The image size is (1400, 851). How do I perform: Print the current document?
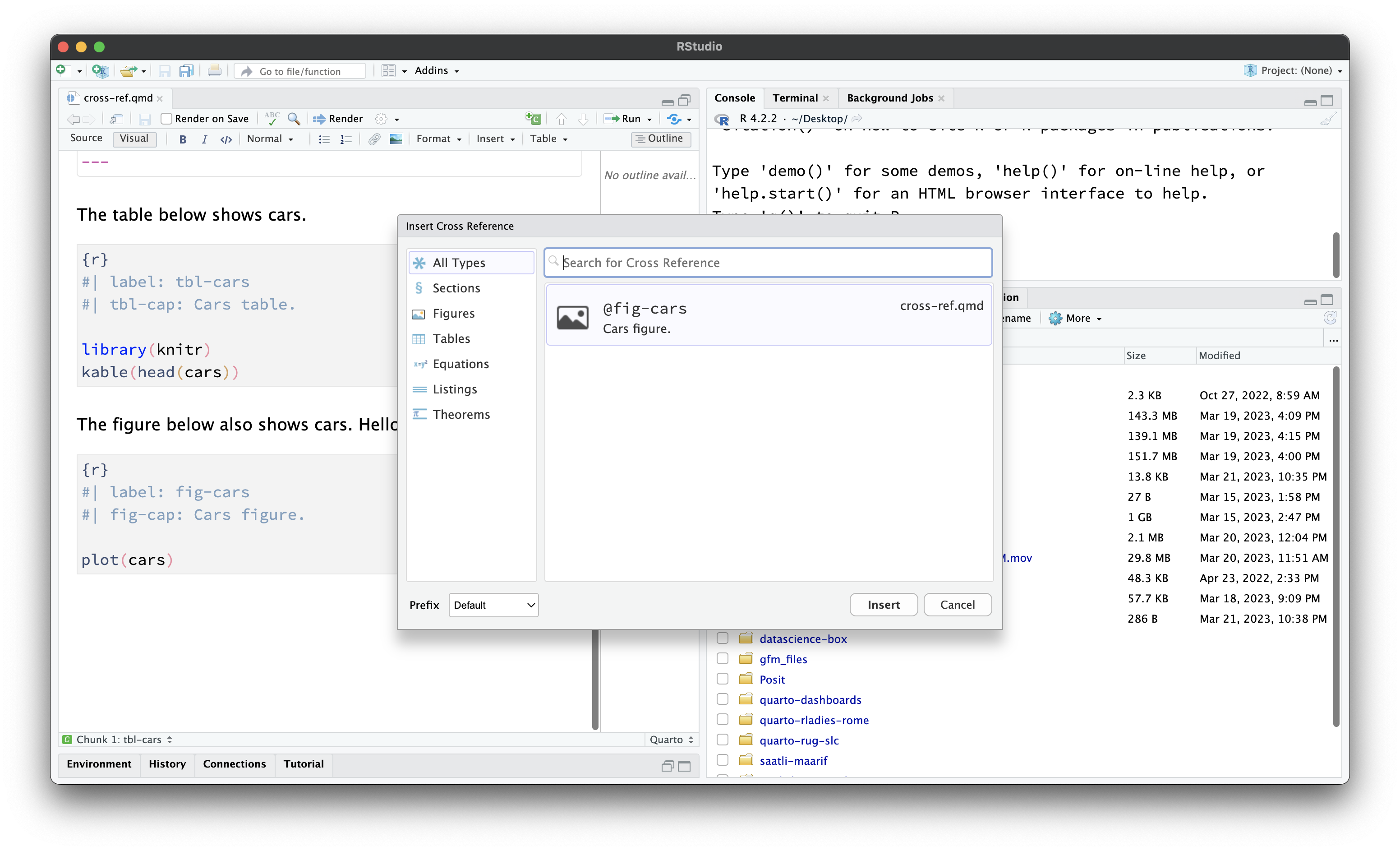[x=214, y=70]
